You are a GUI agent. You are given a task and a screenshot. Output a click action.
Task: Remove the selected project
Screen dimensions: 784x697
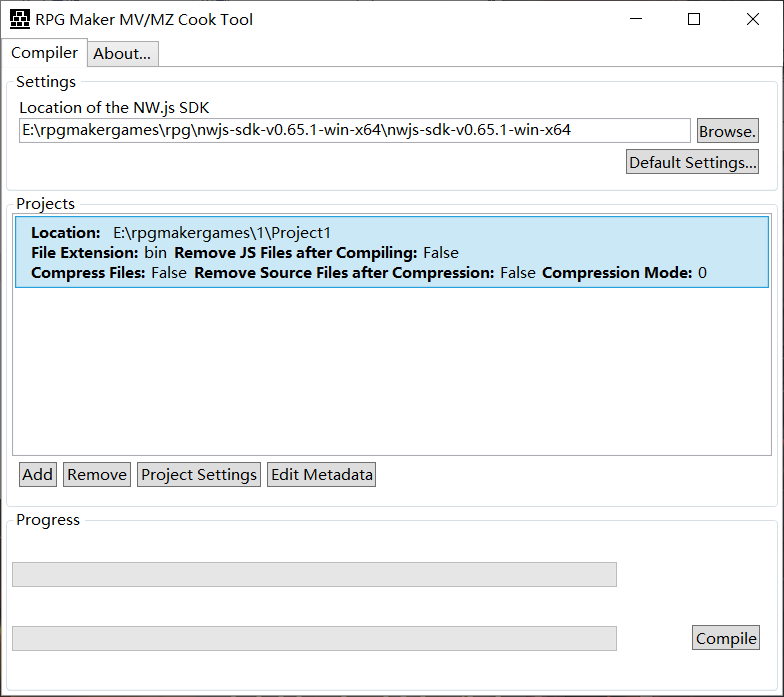(97, 474)
